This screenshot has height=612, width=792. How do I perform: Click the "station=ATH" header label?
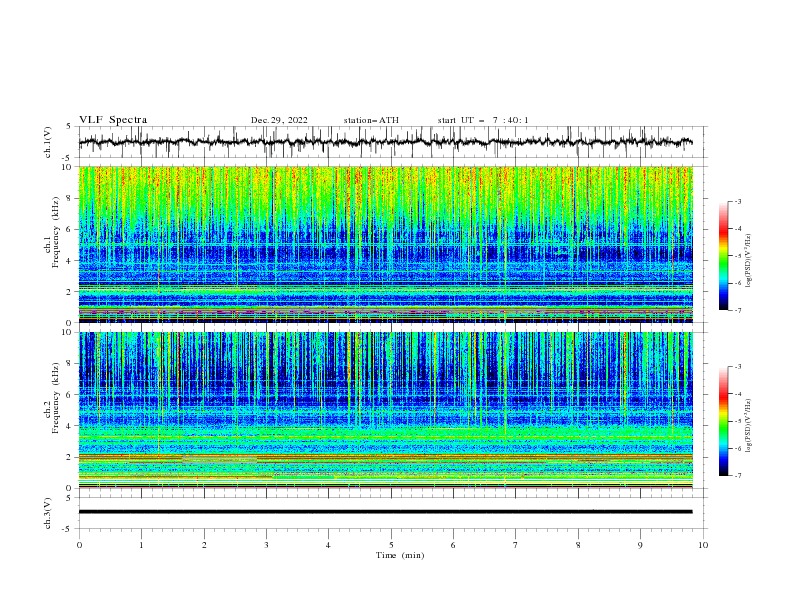pos(371,120)
